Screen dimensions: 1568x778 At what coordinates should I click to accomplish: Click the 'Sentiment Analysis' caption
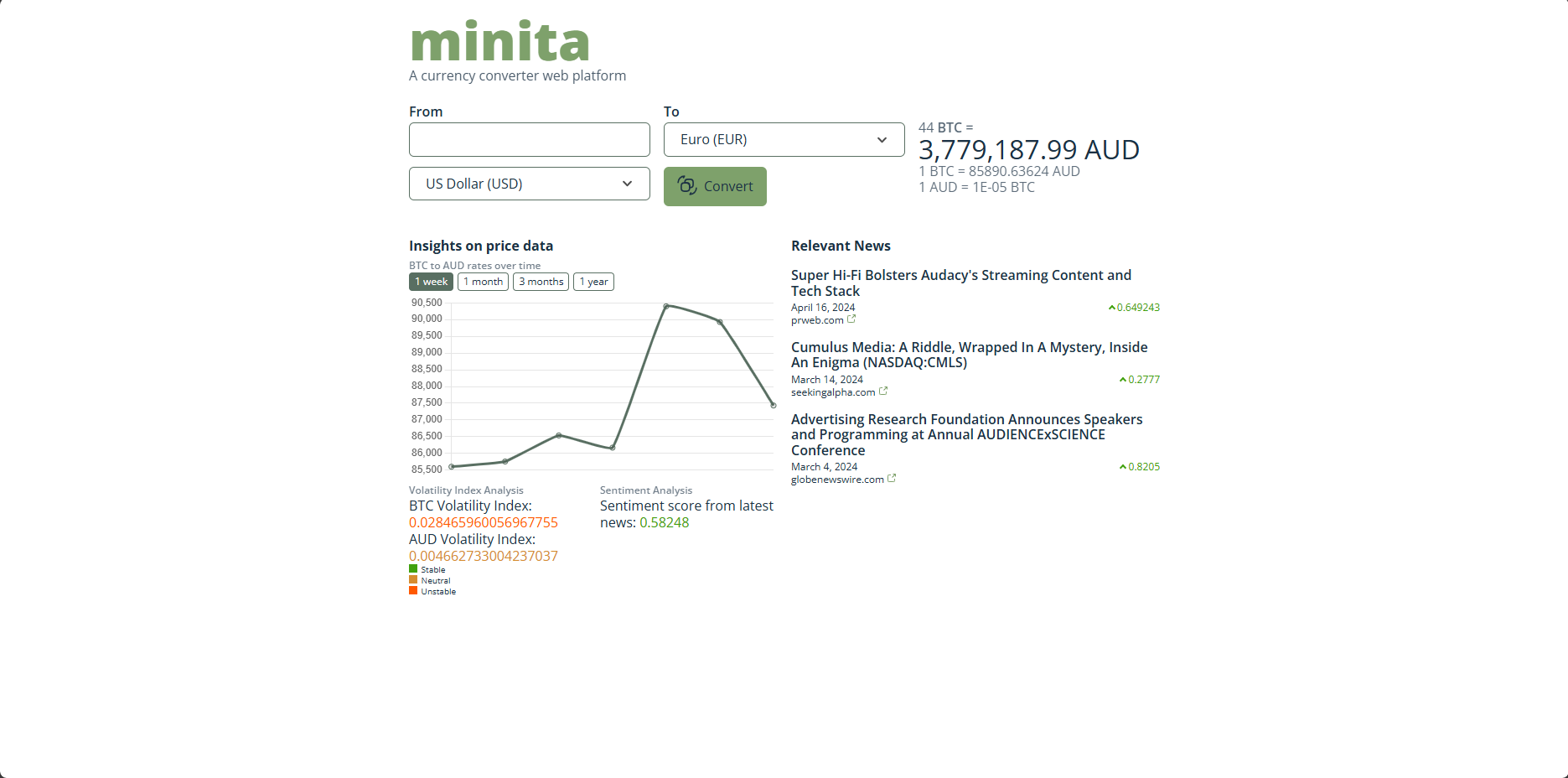pyautogui.click(x=646, y=490)
